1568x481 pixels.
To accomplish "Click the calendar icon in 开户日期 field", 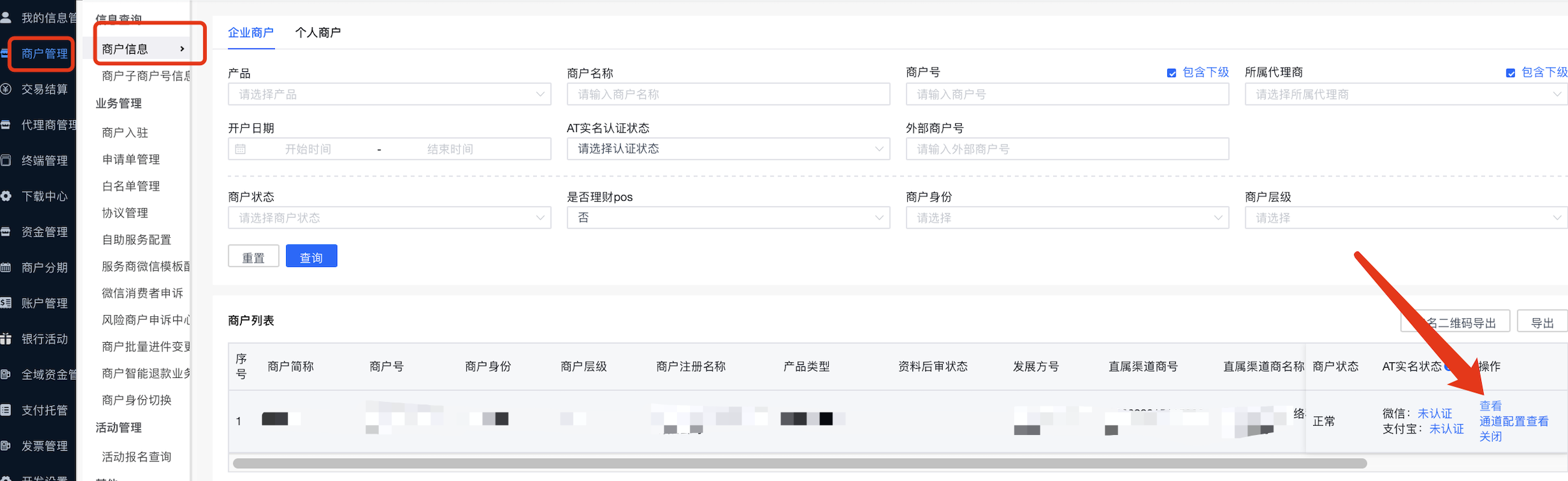I will pos(241,149).
